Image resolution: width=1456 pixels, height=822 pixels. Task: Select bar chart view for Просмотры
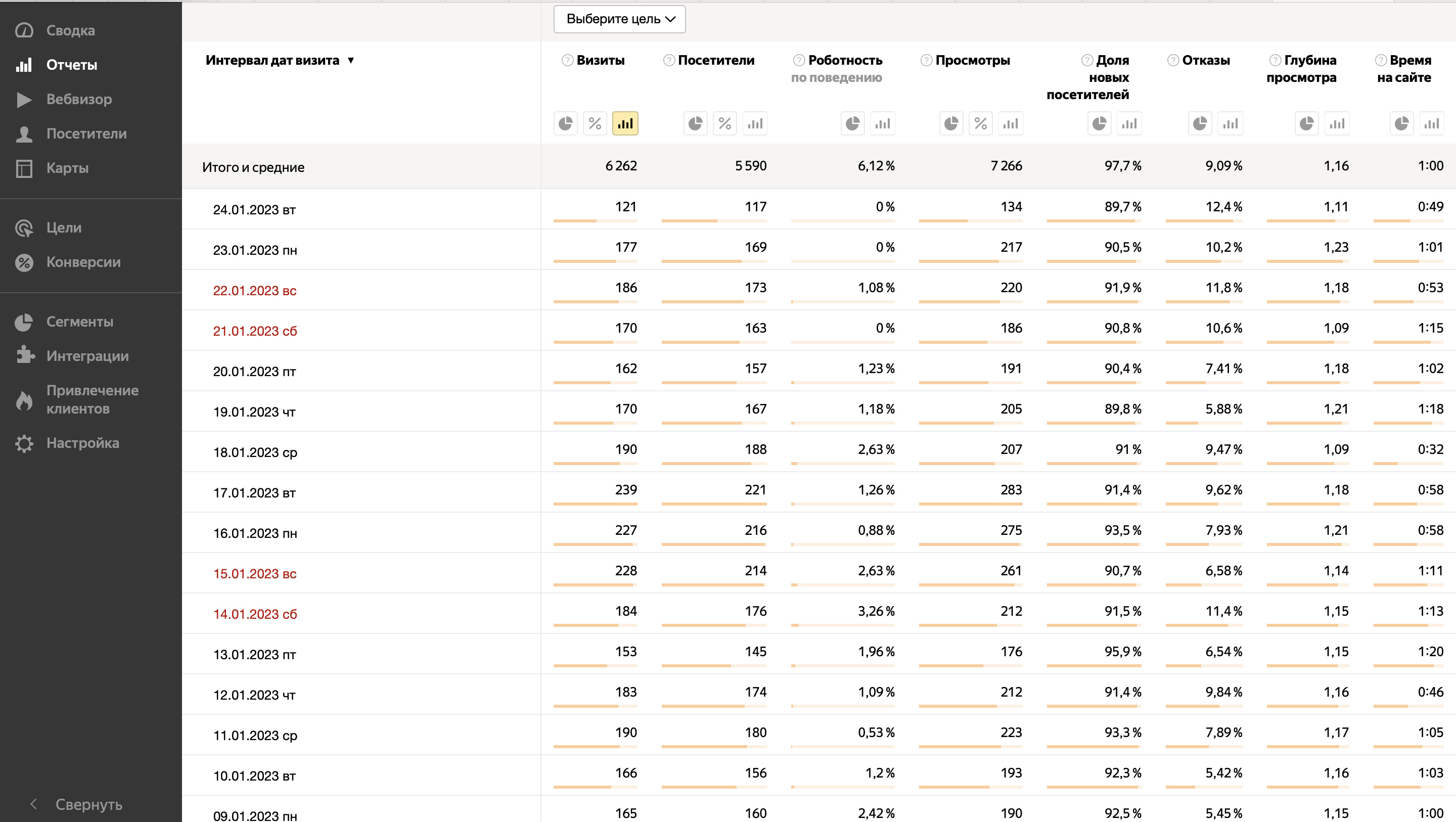coord(1011,123)
